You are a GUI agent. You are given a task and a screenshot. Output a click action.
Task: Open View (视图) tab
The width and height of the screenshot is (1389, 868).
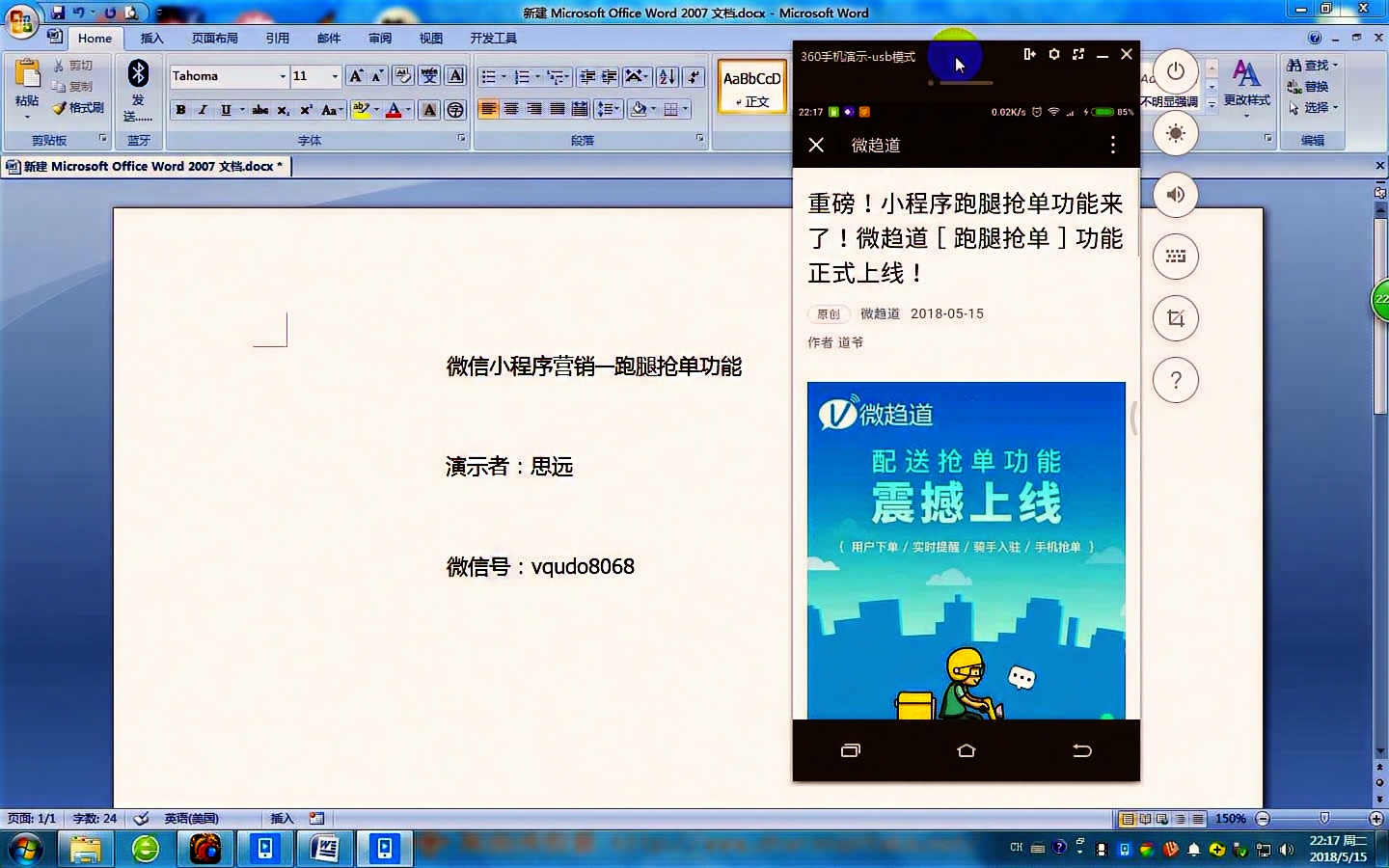(431, 39)
